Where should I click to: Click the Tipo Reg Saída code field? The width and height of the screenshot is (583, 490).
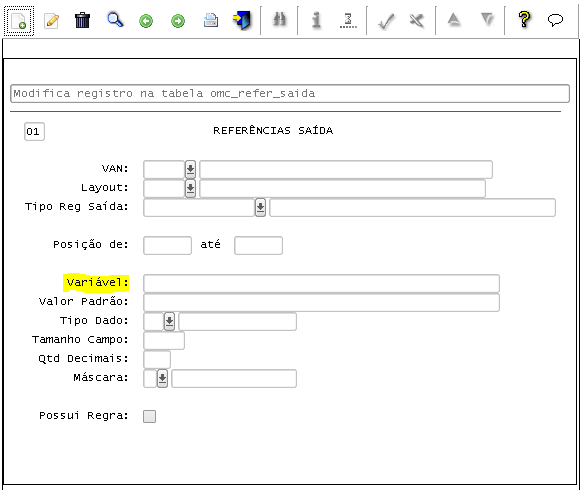(199, 207)
